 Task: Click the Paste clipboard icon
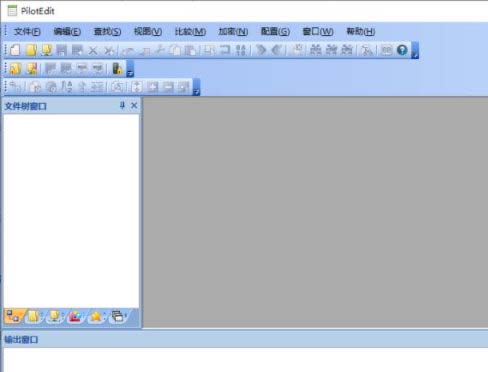(x=191, y=50)
